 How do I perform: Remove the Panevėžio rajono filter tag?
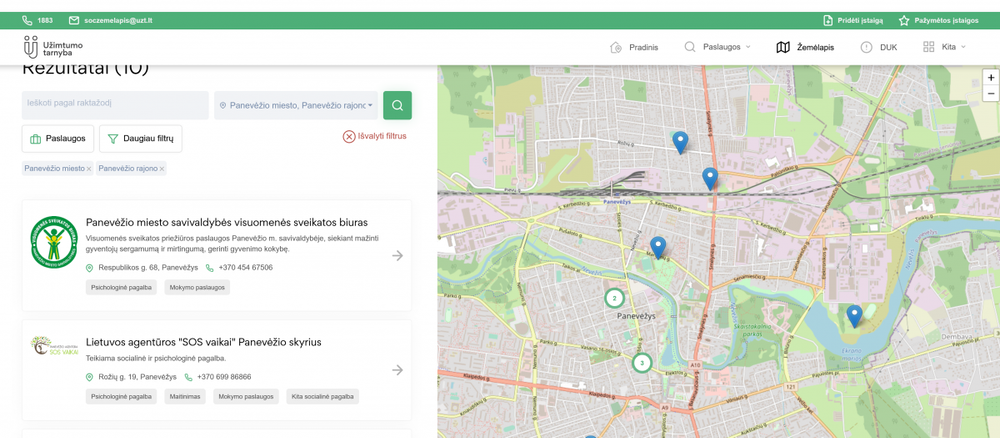pyautogui.click(x=162, y=169)
